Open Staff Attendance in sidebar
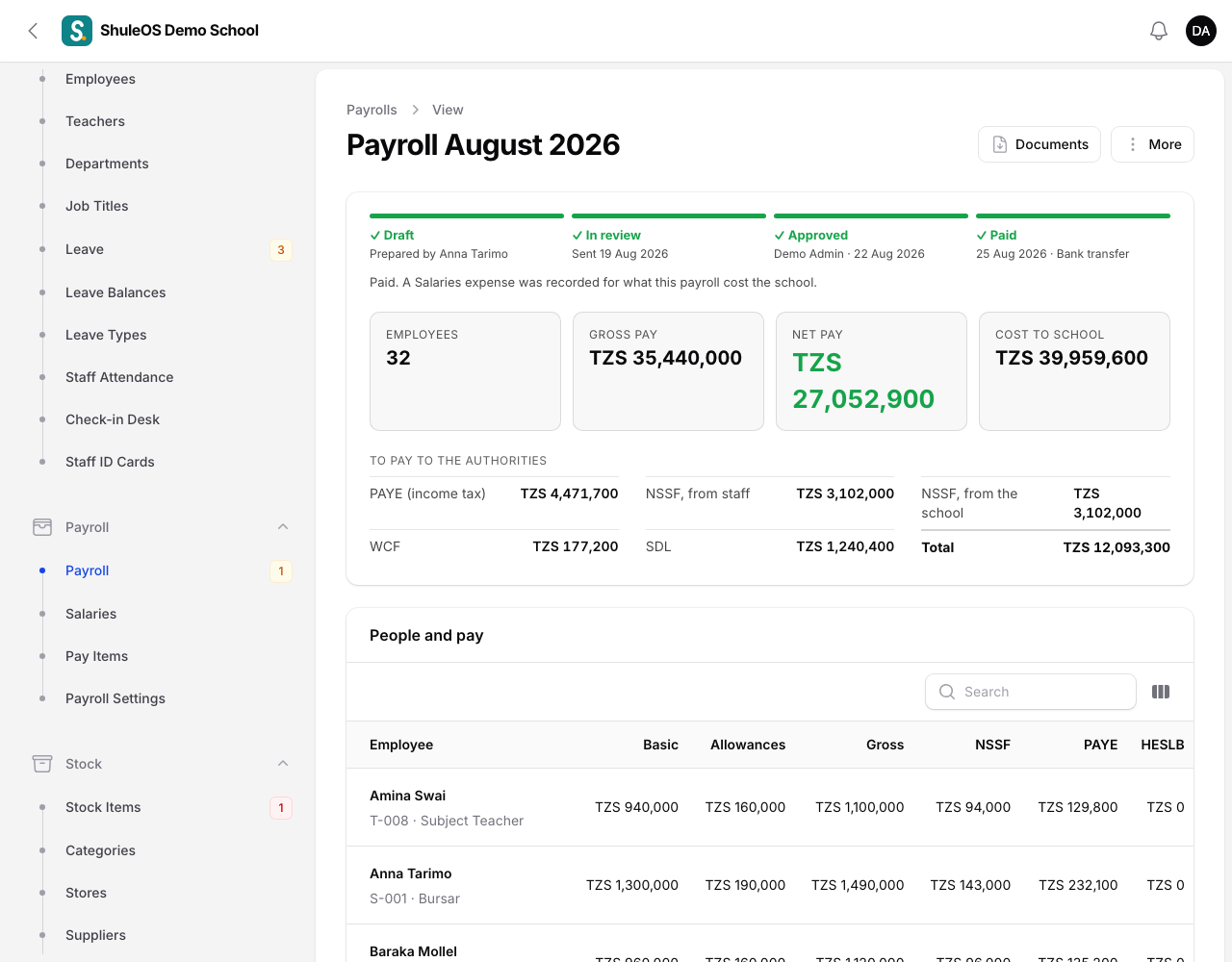This screenshot has width=1232, height=962. click(119, 377)
